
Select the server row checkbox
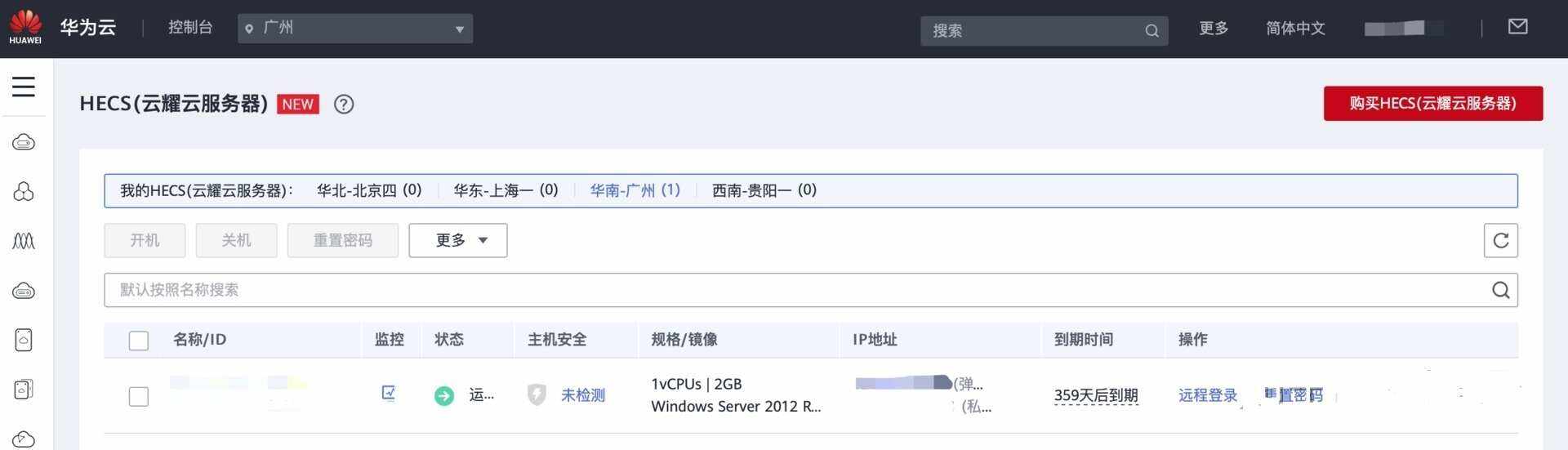click(139, 397)
